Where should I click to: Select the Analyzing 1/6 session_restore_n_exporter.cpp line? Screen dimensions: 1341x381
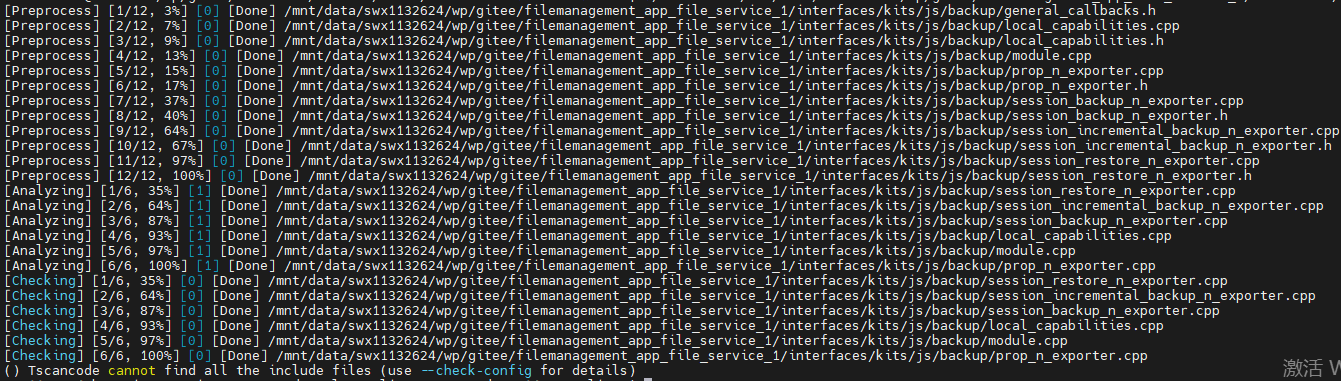coord(620,190)
